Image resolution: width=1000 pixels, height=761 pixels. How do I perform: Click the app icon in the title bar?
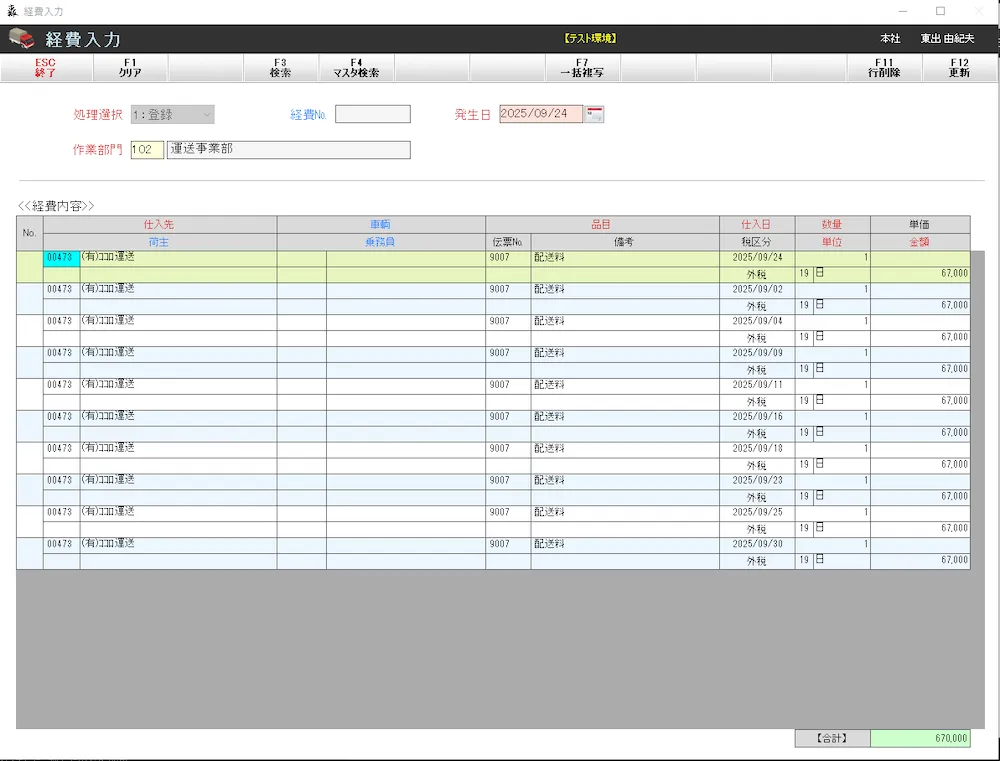12,11
